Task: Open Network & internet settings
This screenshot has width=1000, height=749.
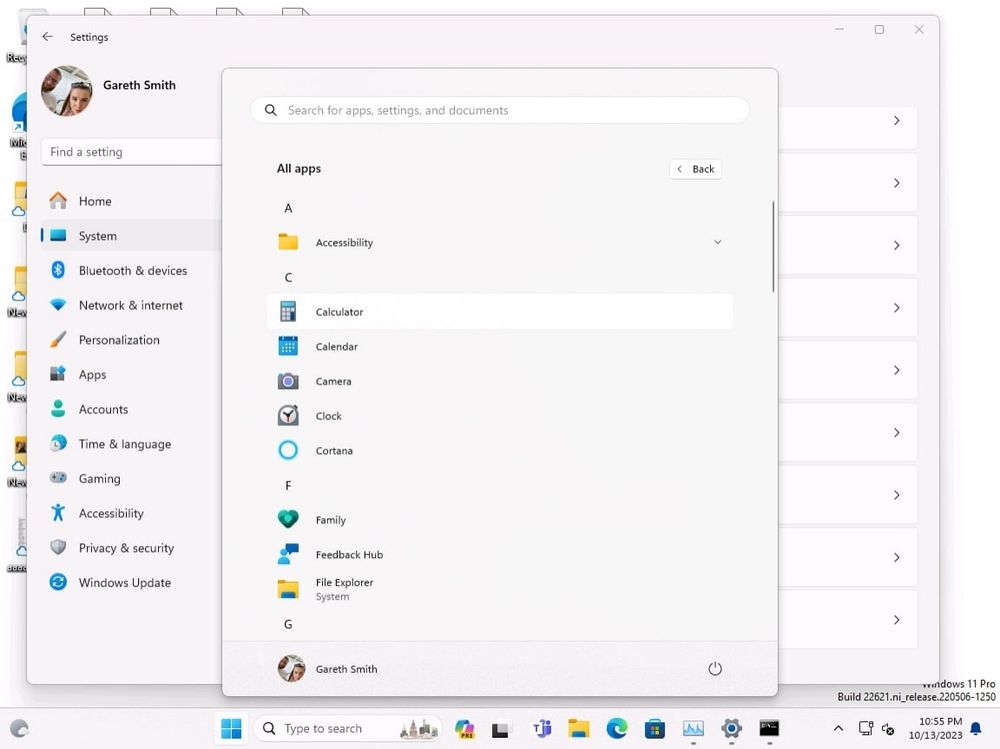Action: (x=131, y=305)
